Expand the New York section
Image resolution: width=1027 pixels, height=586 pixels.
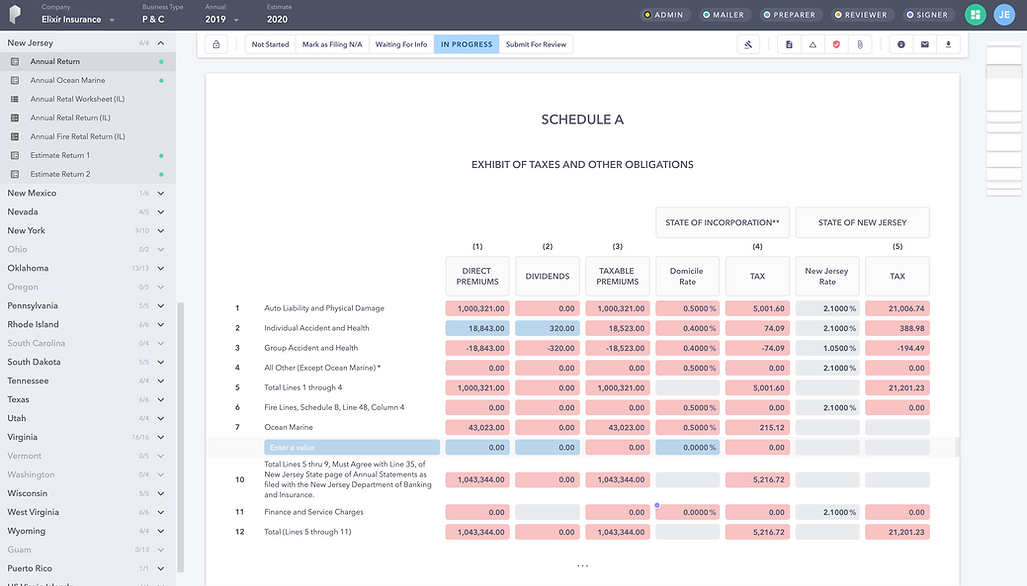(x=160, y=230)
